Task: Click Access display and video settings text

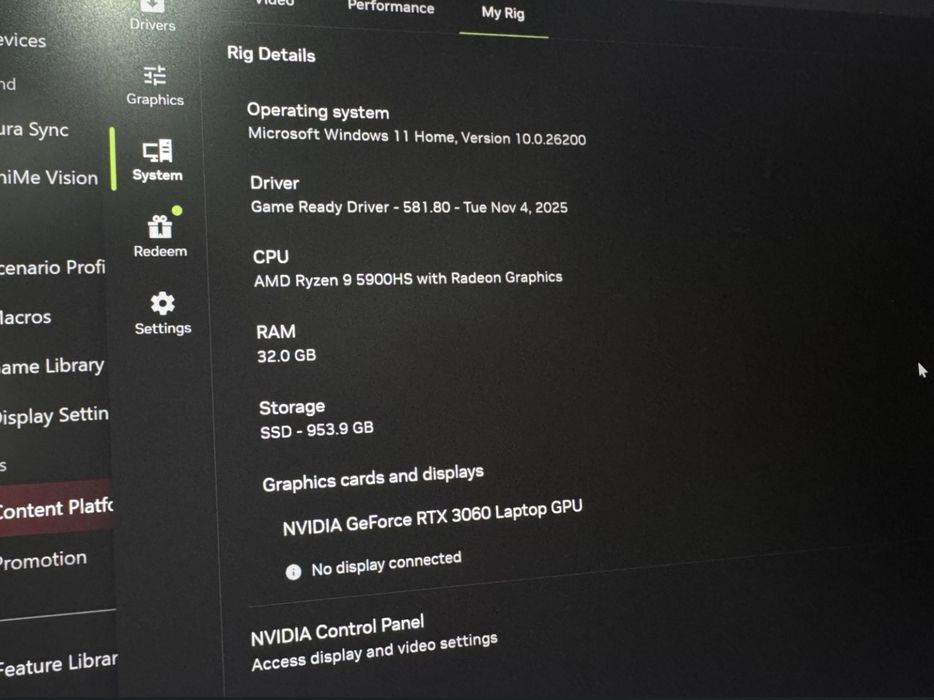Action: pos(374,652)
